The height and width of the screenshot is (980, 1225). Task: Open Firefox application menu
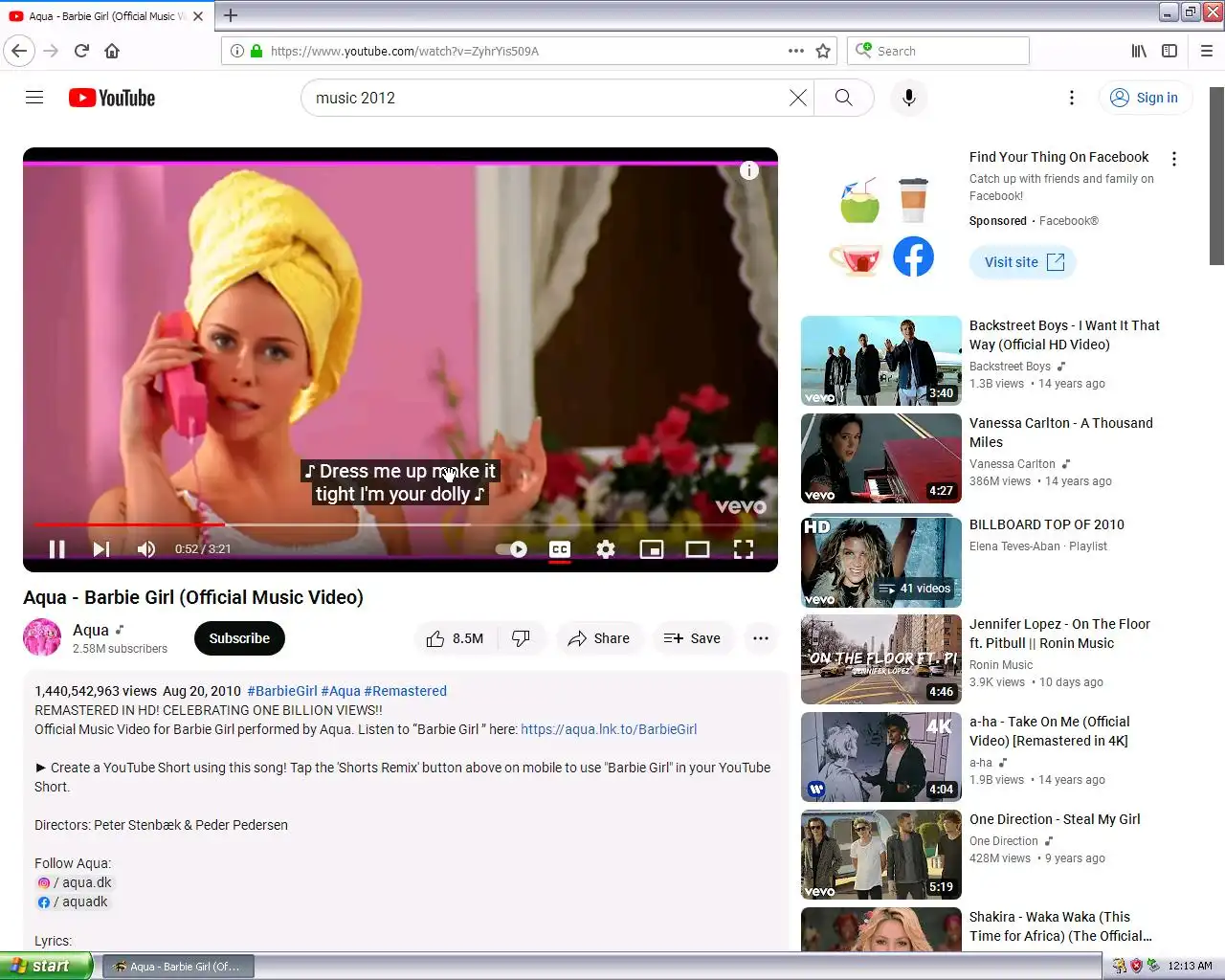(x=1207, y=51)
